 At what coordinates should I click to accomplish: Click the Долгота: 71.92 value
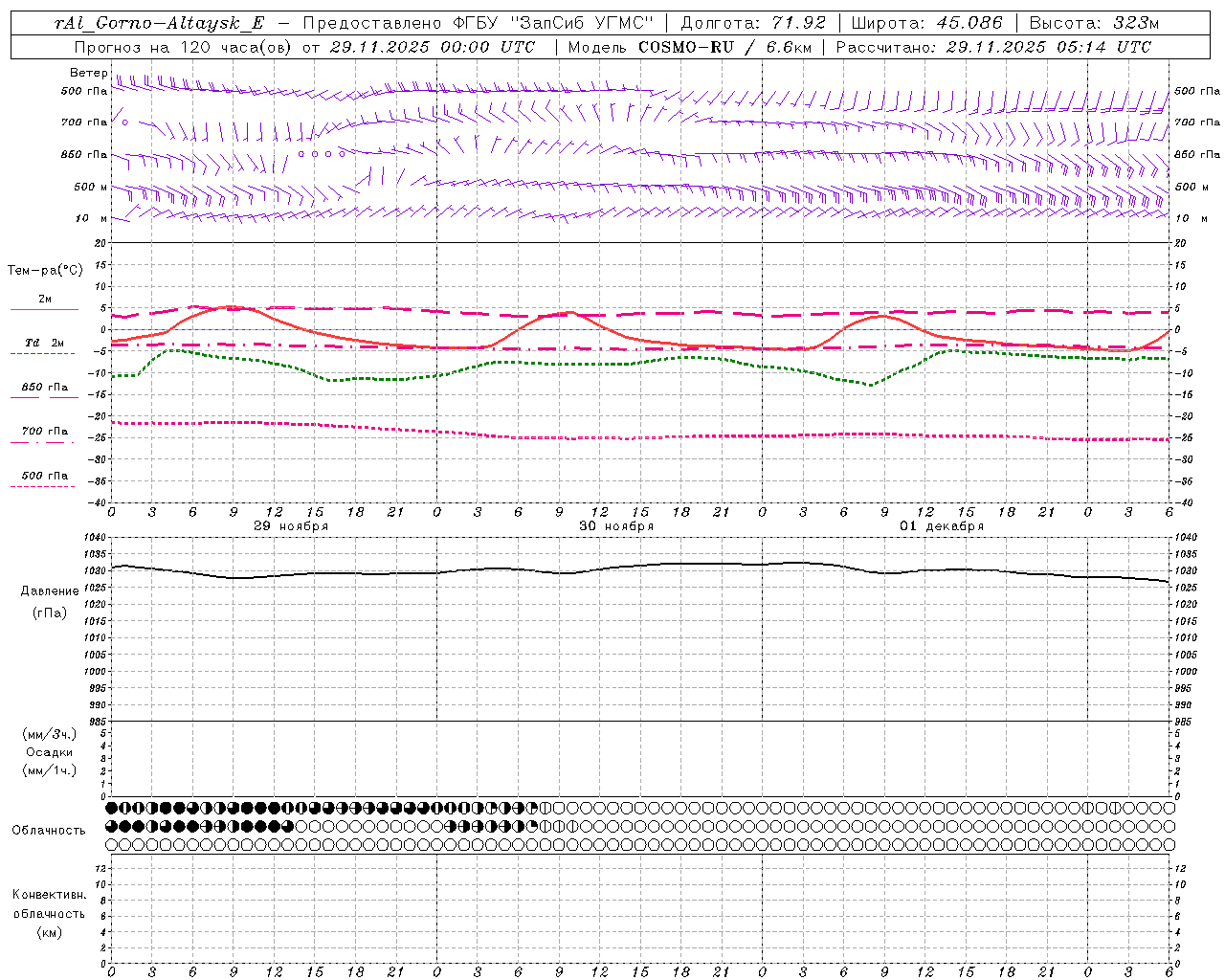click(x=753, y=24)
